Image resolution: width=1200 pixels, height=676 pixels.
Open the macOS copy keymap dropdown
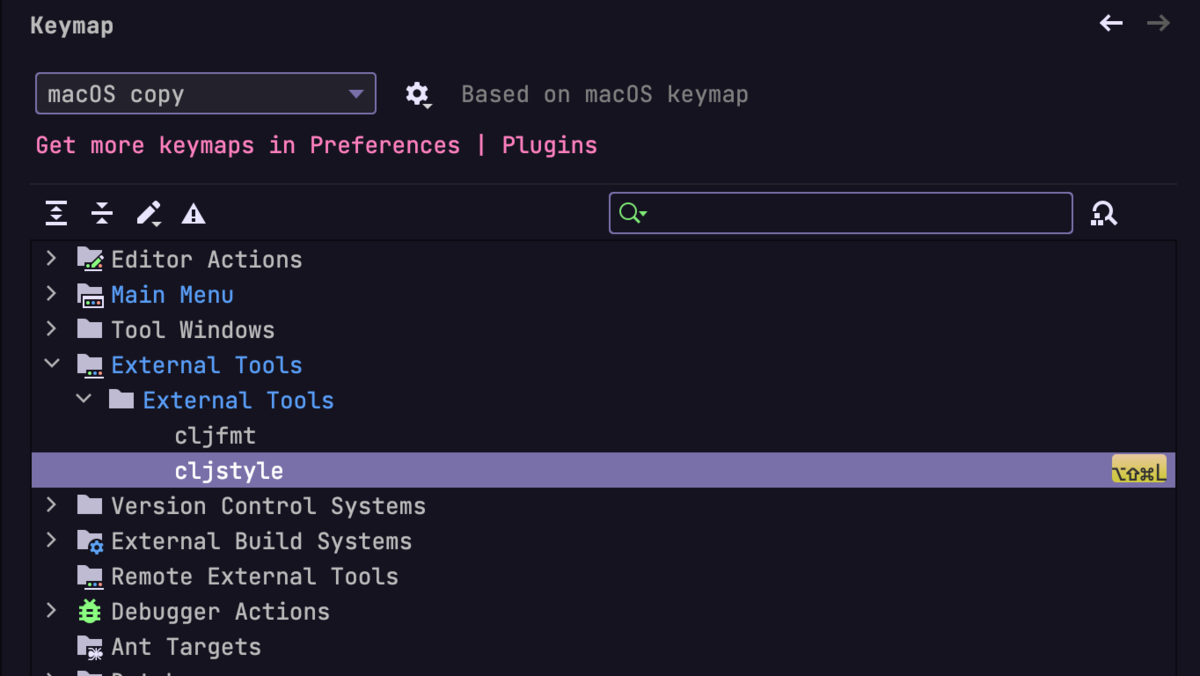(x=206, y=94)
